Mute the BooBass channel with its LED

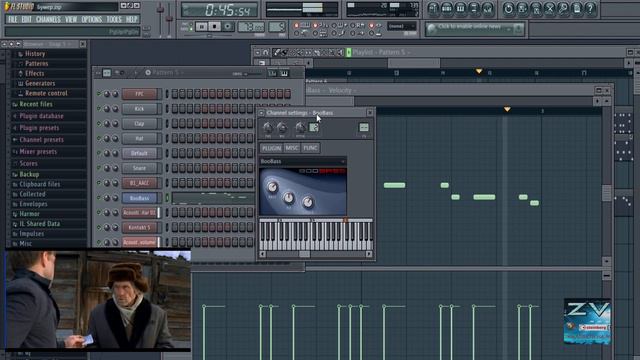[x=98, y=198]
